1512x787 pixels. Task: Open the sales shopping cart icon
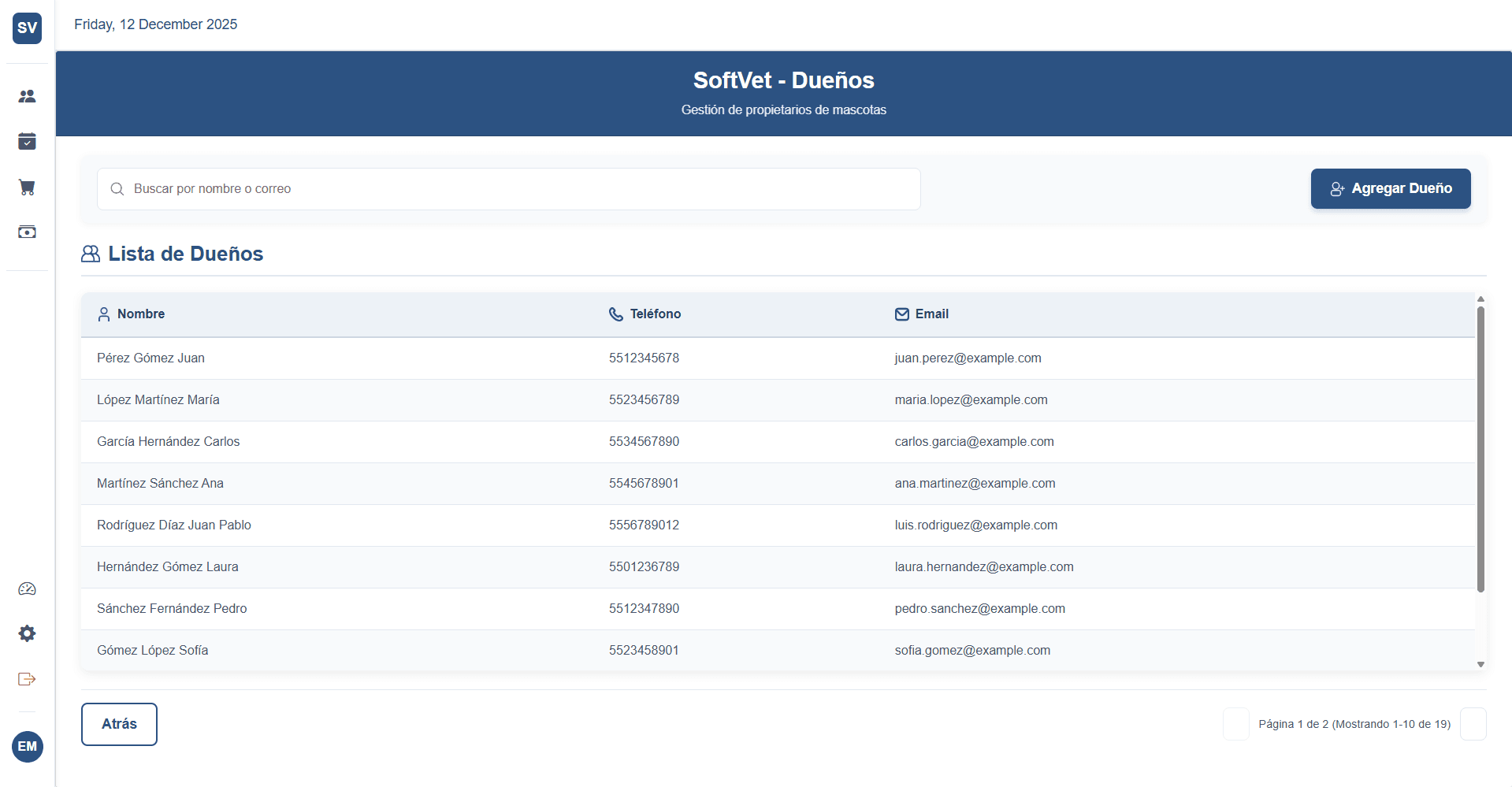(27, 187)
